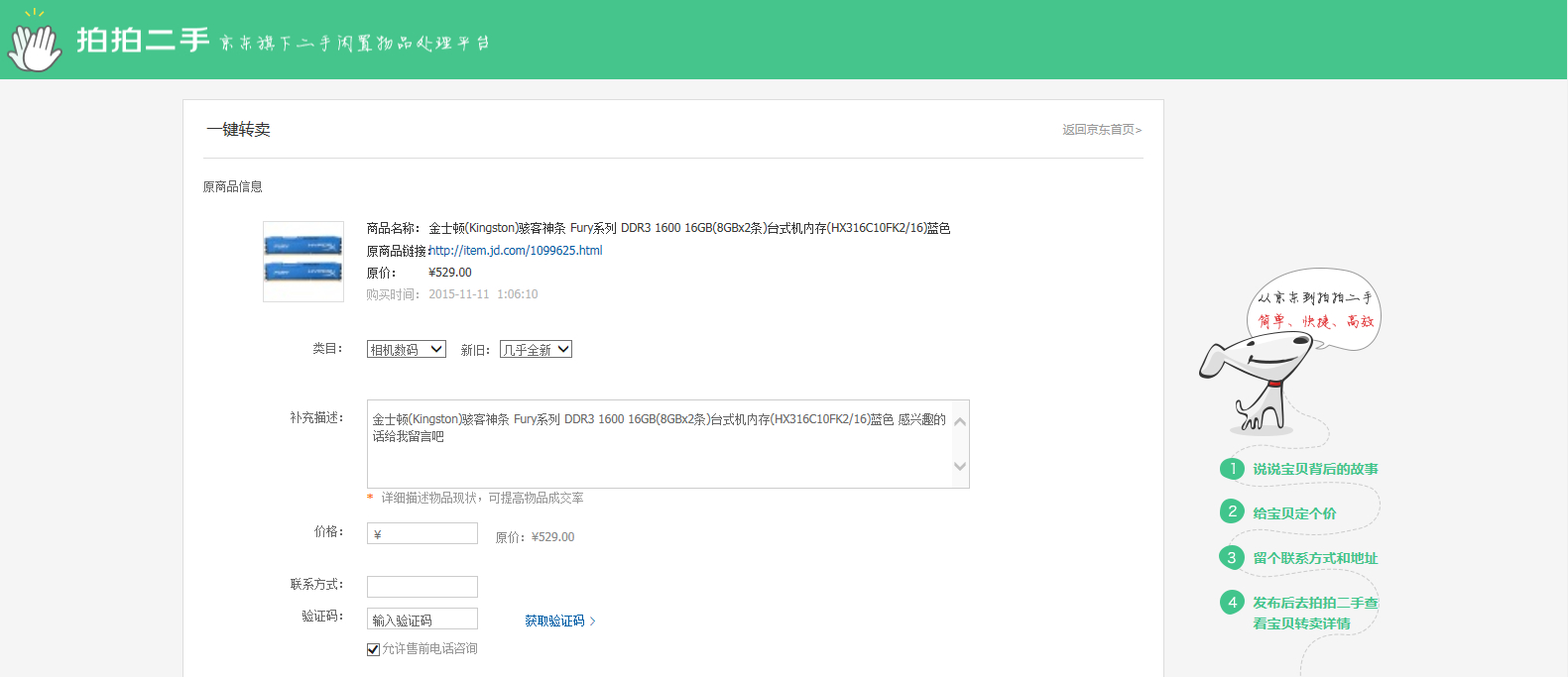Open the 返回京东首页 link
Image resolution: width=1568 pixels, height=677 pixels.
[1102, 130]
